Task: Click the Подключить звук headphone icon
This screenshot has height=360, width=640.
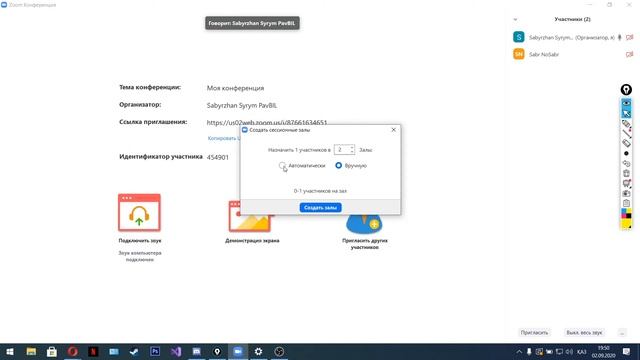Action: 139,213
